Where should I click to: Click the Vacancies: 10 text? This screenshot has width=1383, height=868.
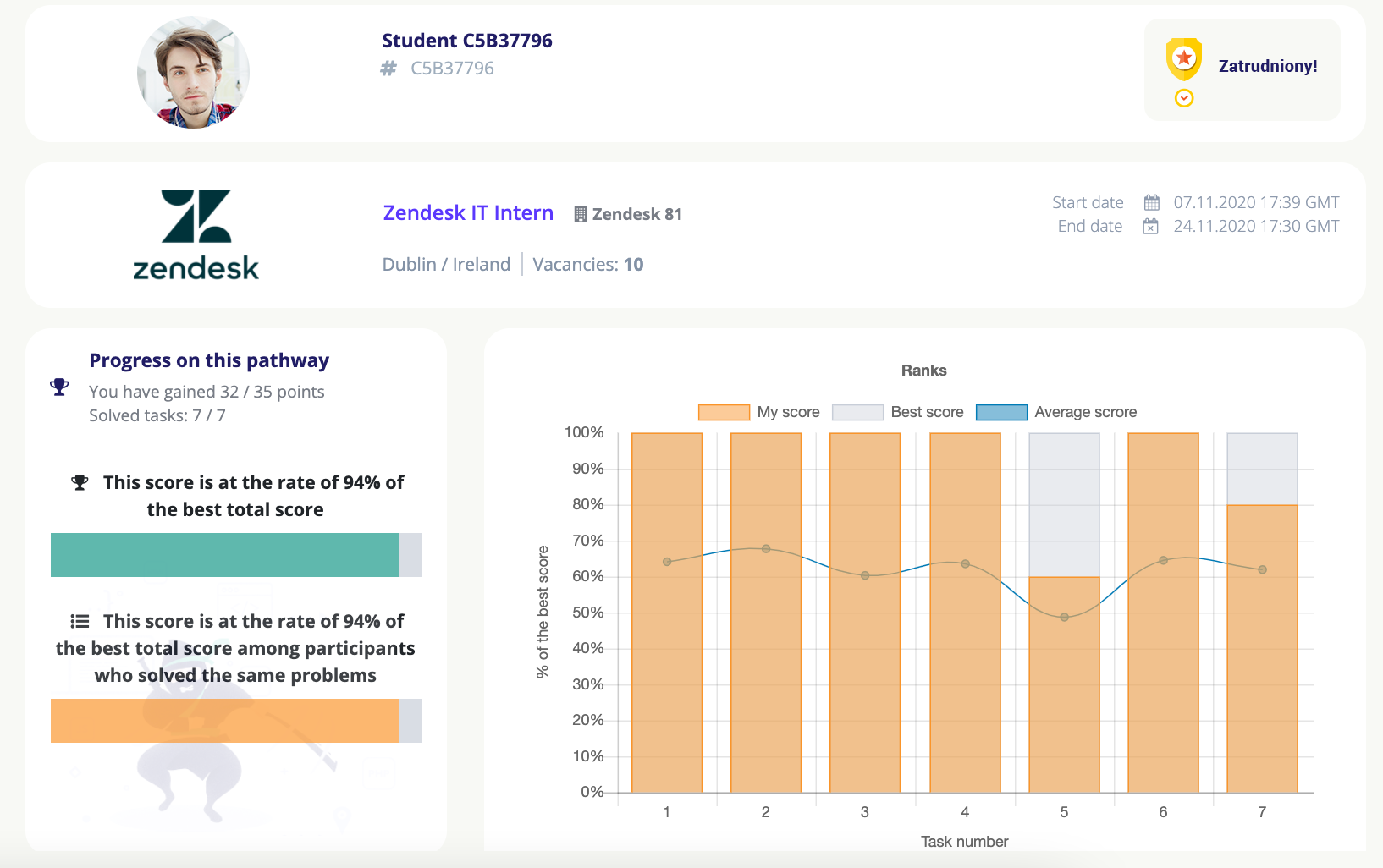pyautogui.click(x=588, y=265)
